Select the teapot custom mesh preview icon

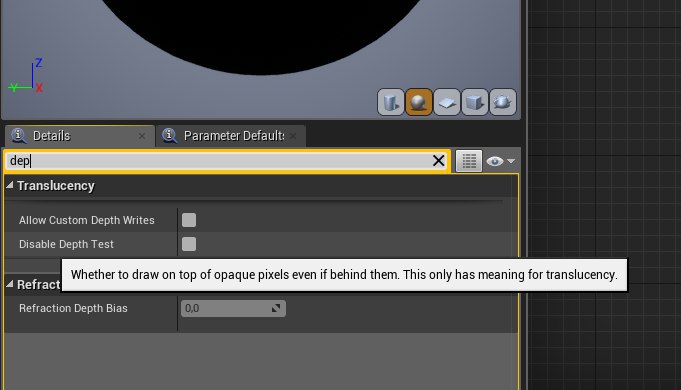[503, 102]
